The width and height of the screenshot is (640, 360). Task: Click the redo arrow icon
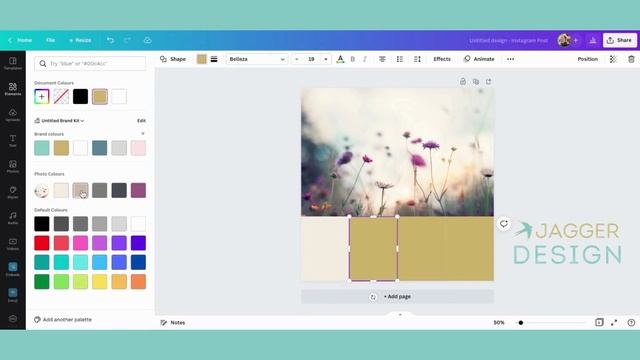127,40
